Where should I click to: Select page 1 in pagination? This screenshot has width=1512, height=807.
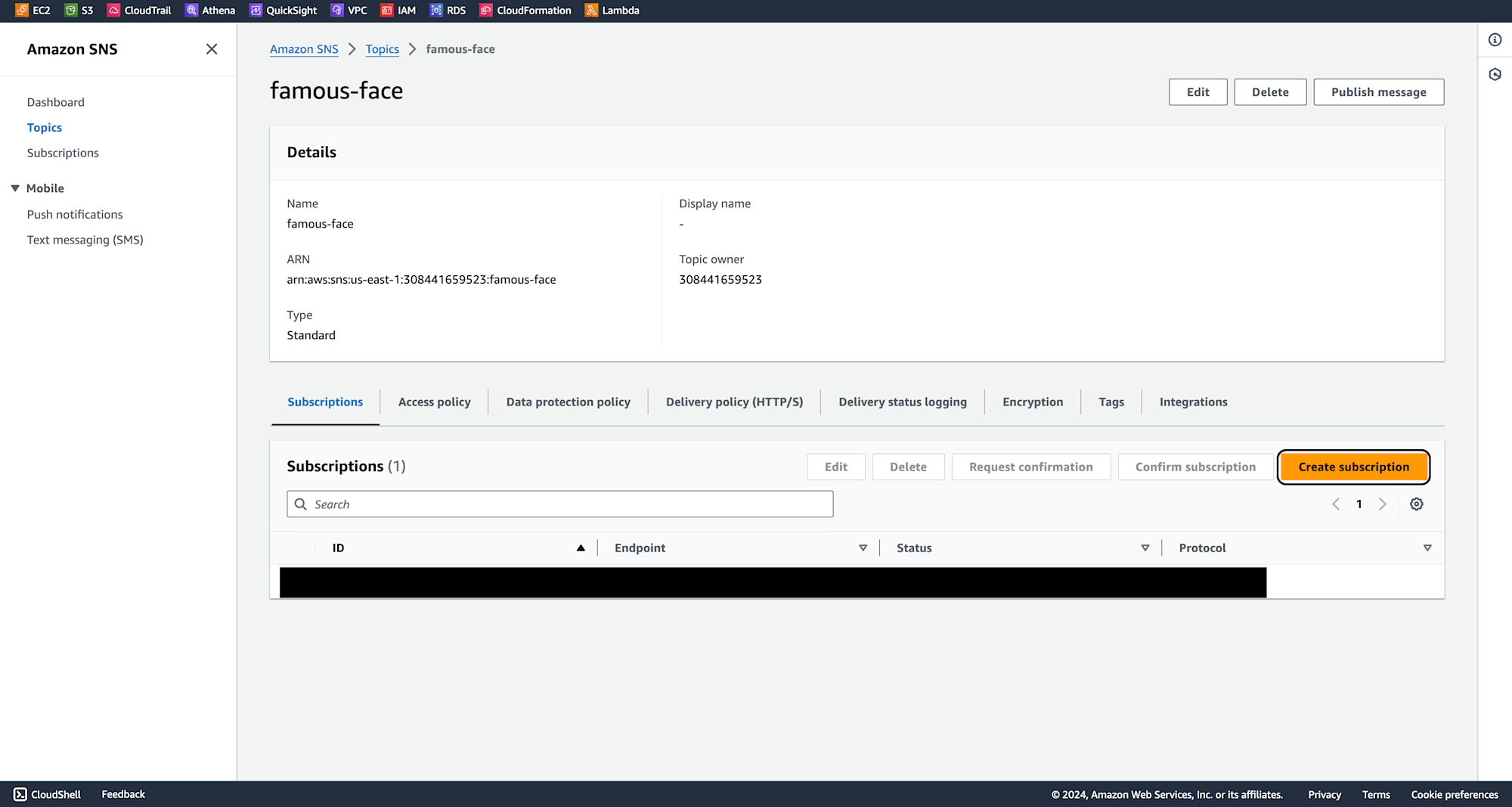1359,504
